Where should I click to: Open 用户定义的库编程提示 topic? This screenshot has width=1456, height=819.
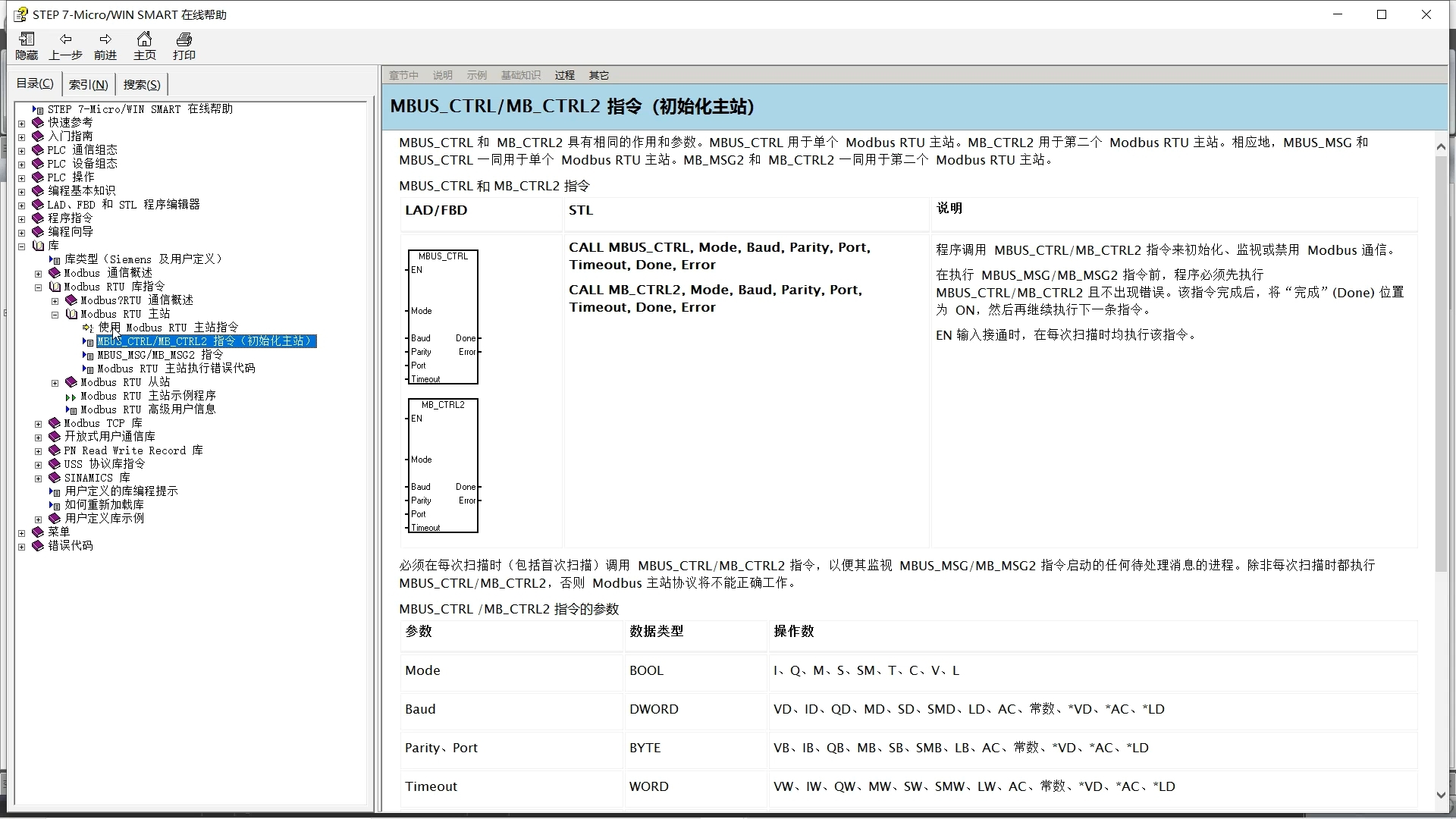point(121,491)
